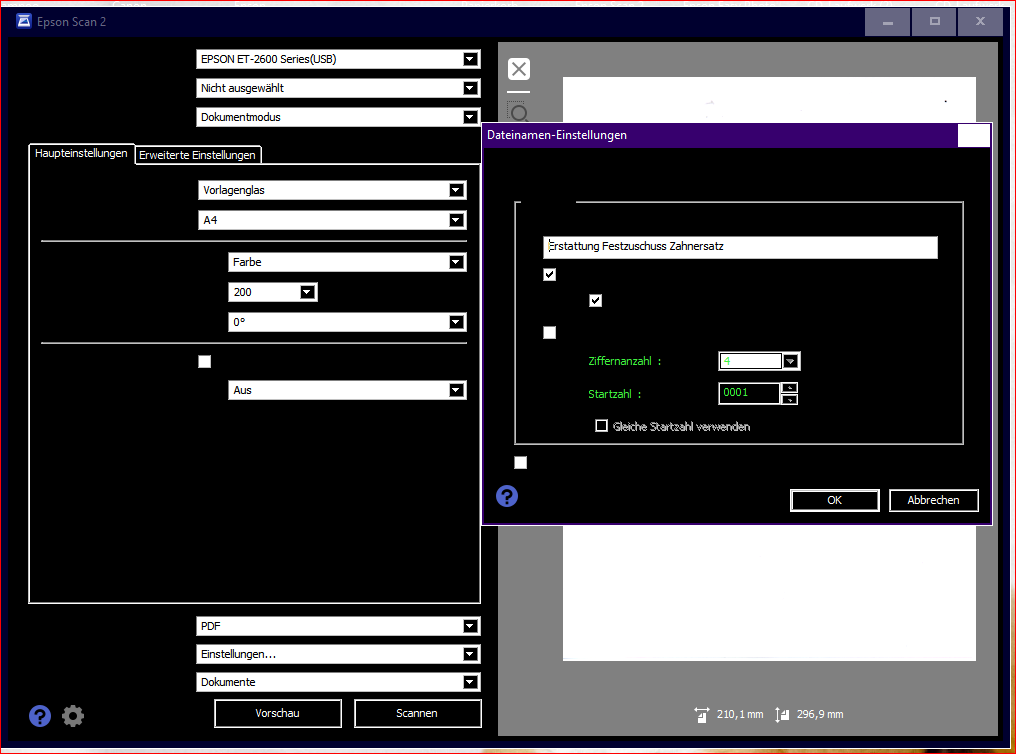Click the OK button in the dialog
This screenshot has height=754, width=1016.
tap(835, 500)
